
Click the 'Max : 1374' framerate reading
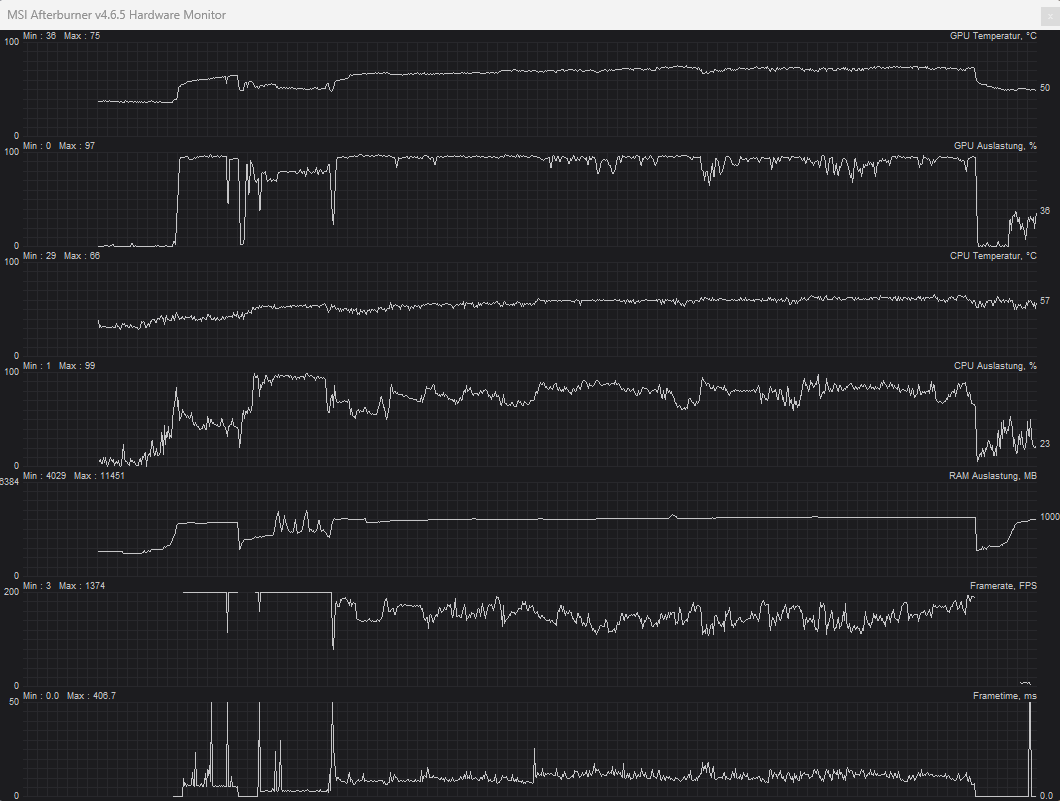82,586
